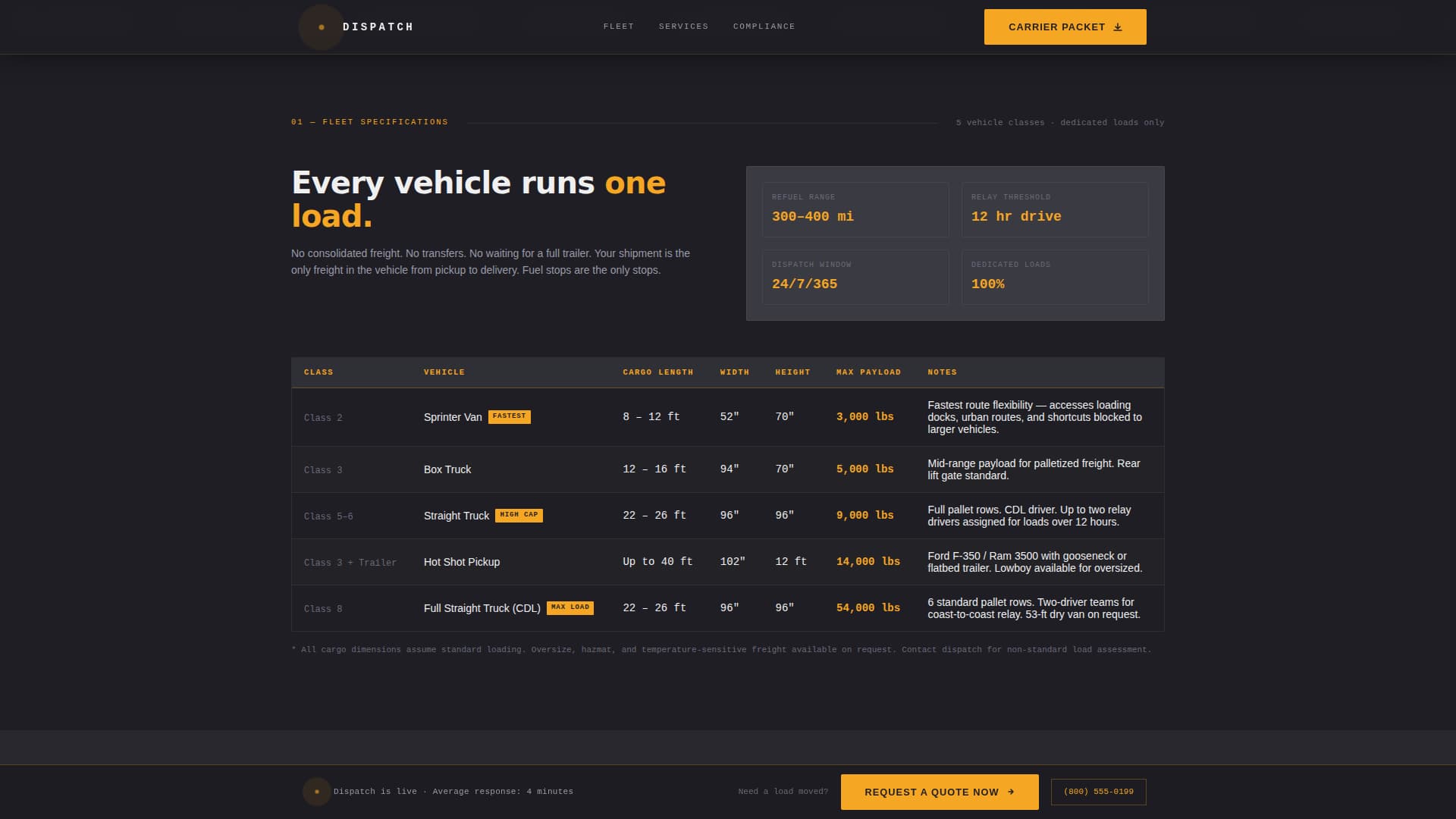Image resolution: width=1456 pixels, height=819 pixels.
Task: Click the cargo dimensions disclaimer note
Action: tap(720, 650)
